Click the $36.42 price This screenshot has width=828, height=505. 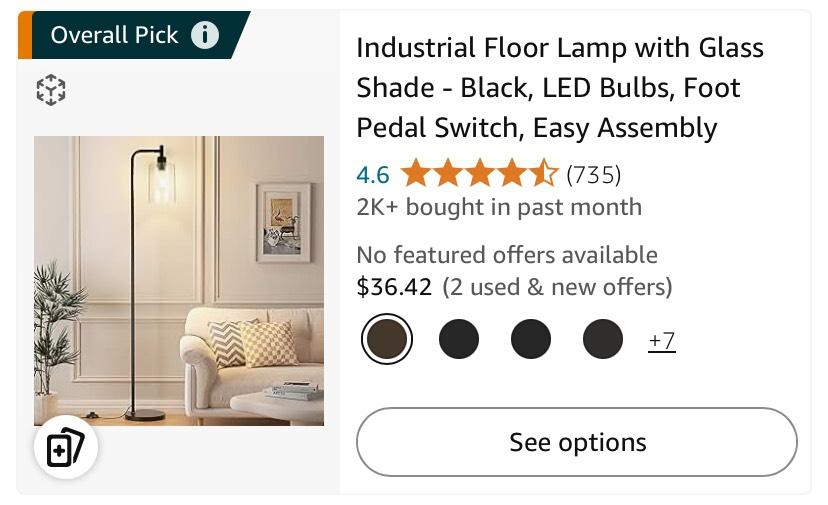tap(394, 287)
